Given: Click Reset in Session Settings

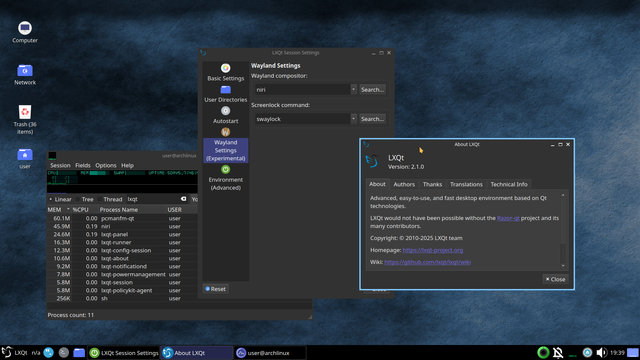Looking at the screenshot, I should pyautogui.click(x=216, y=289).
